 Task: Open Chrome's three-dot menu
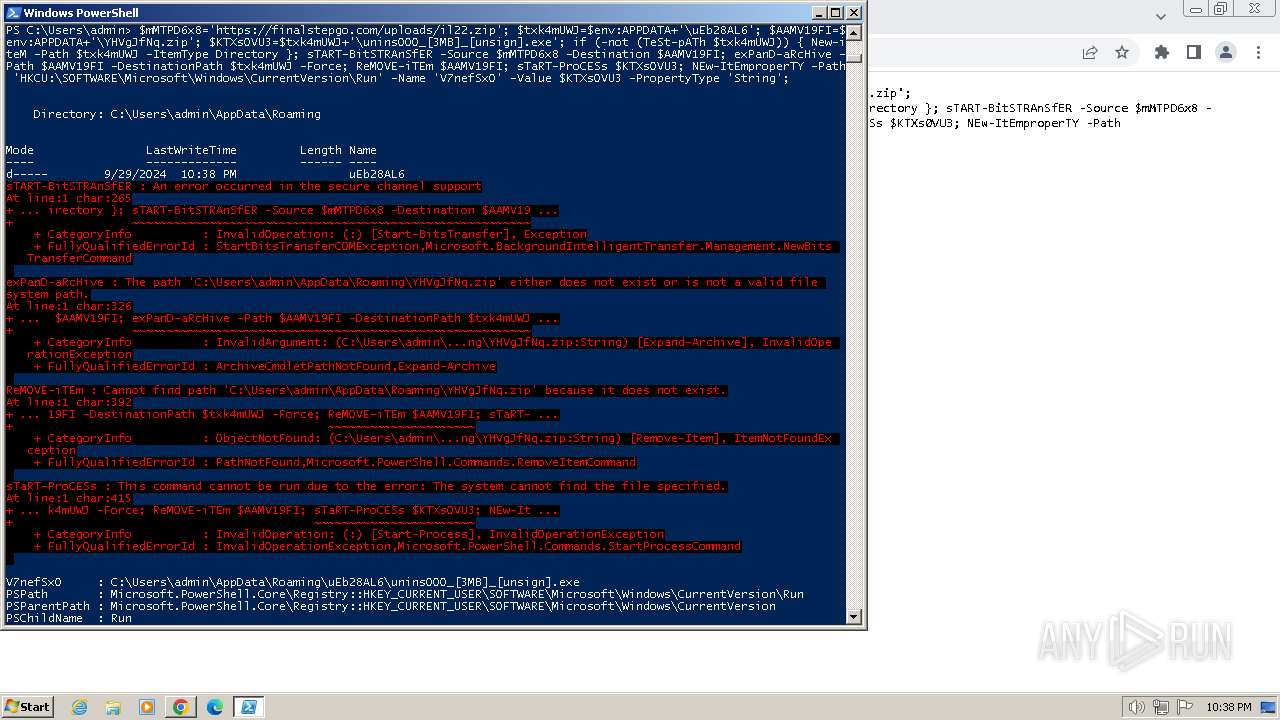(x=1257, y=53)
